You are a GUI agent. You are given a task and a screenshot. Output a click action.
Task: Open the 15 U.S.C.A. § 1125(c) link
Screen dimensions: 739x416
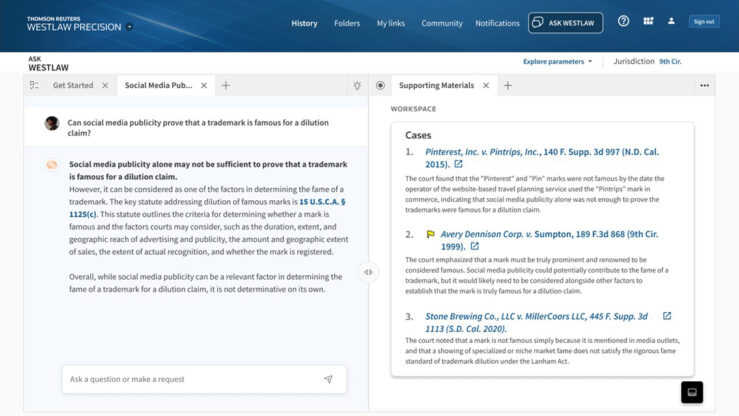[322, 202]
